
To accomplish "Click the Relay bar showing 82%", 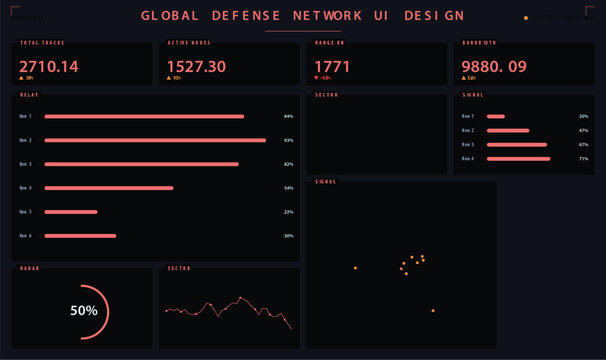I will point(141,164).
